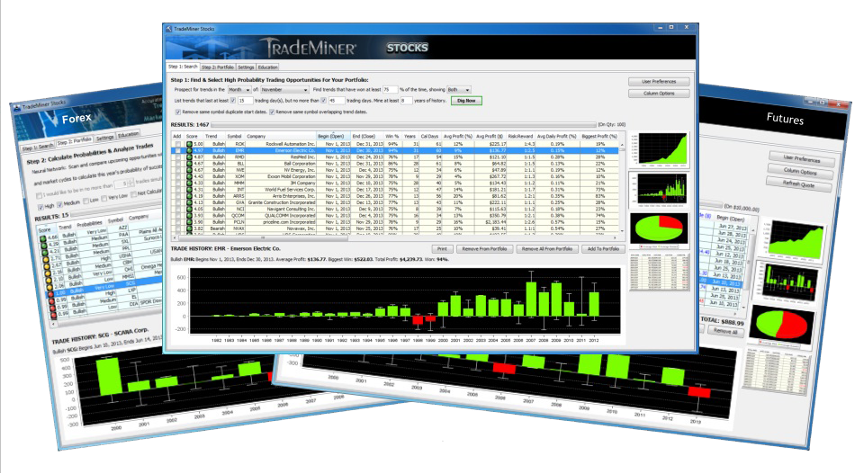Open Step 1: Search tab in Forex window
The height and width of the screenshot is (473, 863).
(38, 146)
